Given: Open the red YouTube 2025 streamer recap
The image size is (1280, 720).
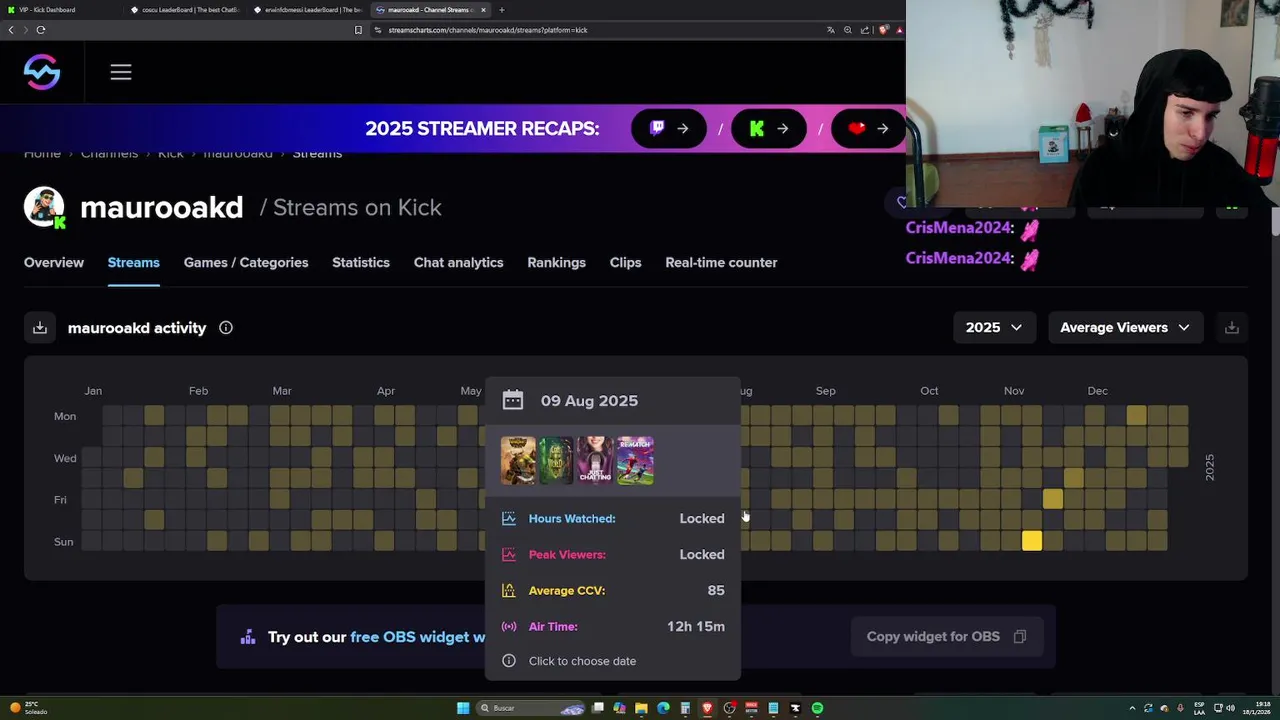Looking at the screenshot, I should (867, 128).
